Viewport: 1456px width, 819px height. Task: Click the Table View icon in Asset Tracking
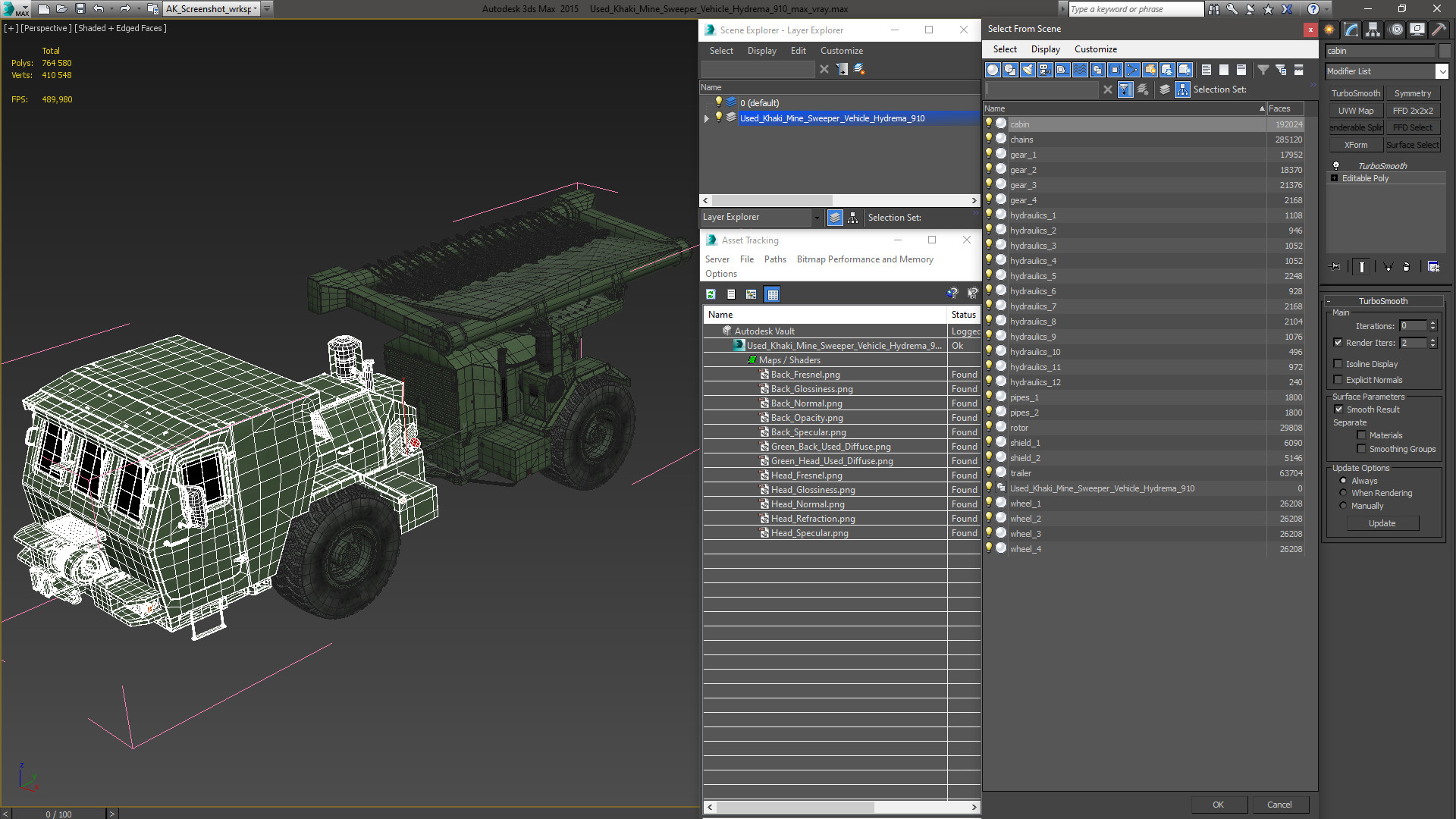772,294
